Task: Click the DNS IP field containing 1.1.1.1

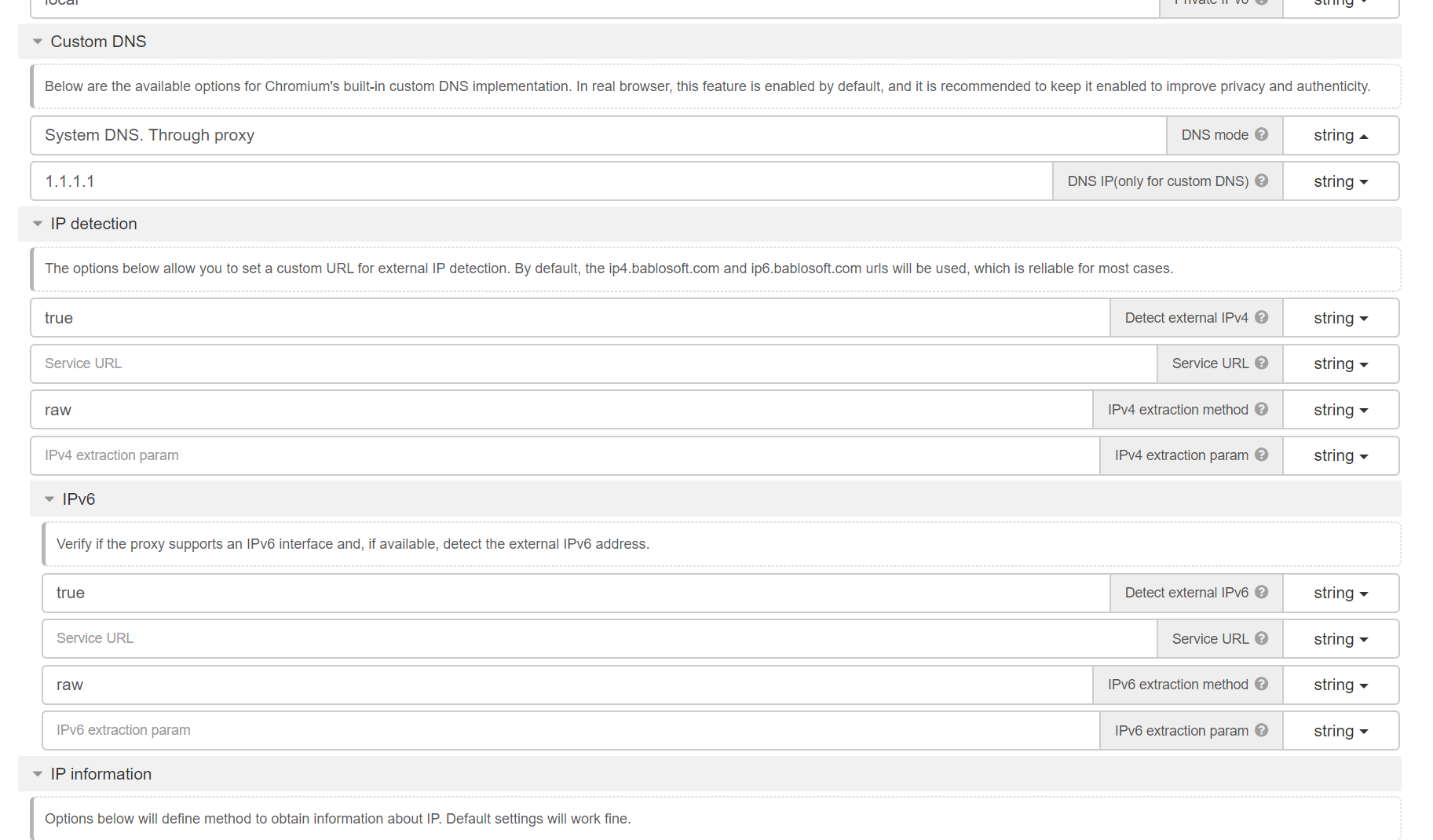Action: (542, 181)
